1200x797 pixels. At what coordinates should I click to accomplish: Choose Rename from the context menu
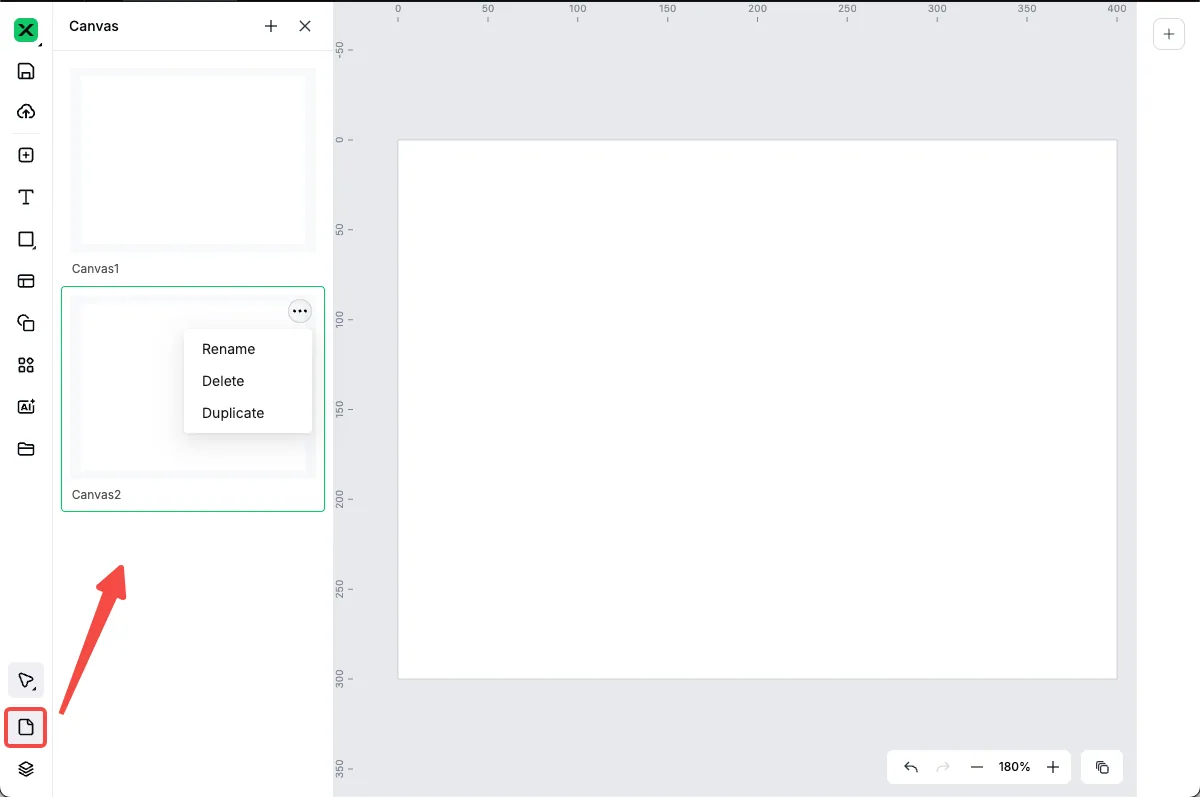228,349
